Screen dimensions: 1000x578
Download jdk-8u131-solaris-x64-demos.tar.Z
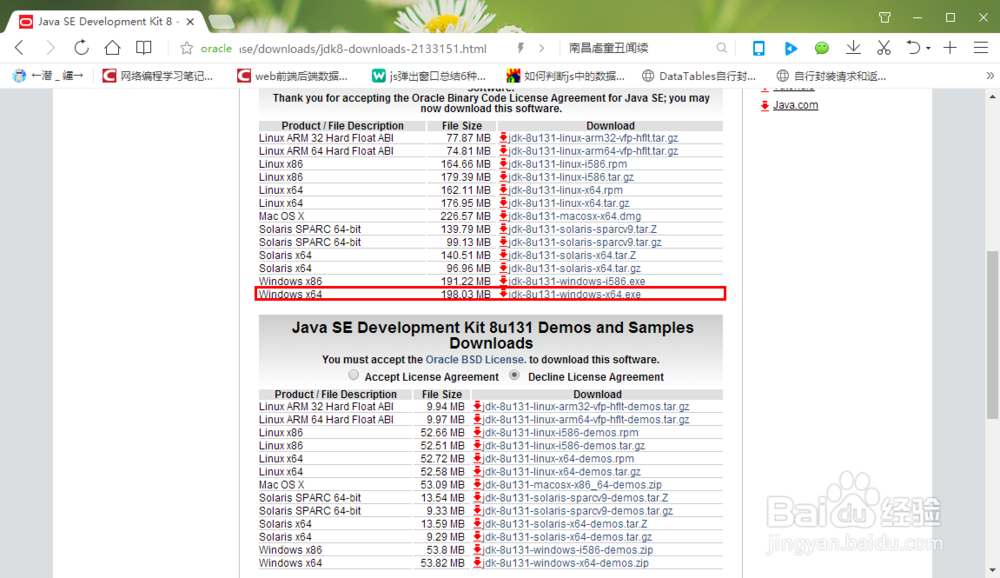(x=564, y=524)
